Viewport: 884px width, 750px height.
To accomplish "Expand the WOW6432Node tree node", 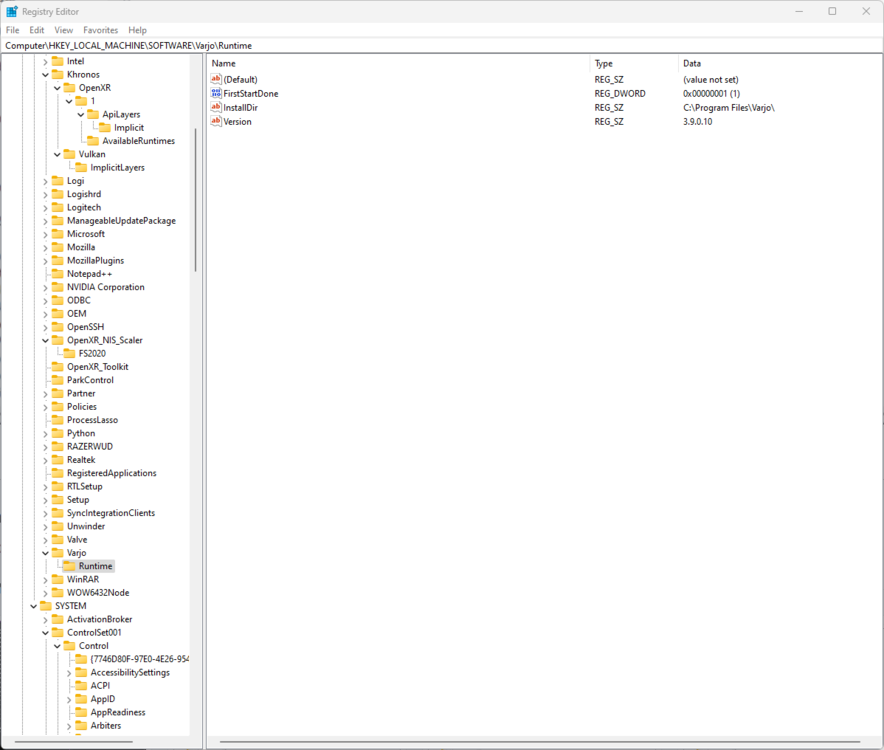I will click(45, 593).
